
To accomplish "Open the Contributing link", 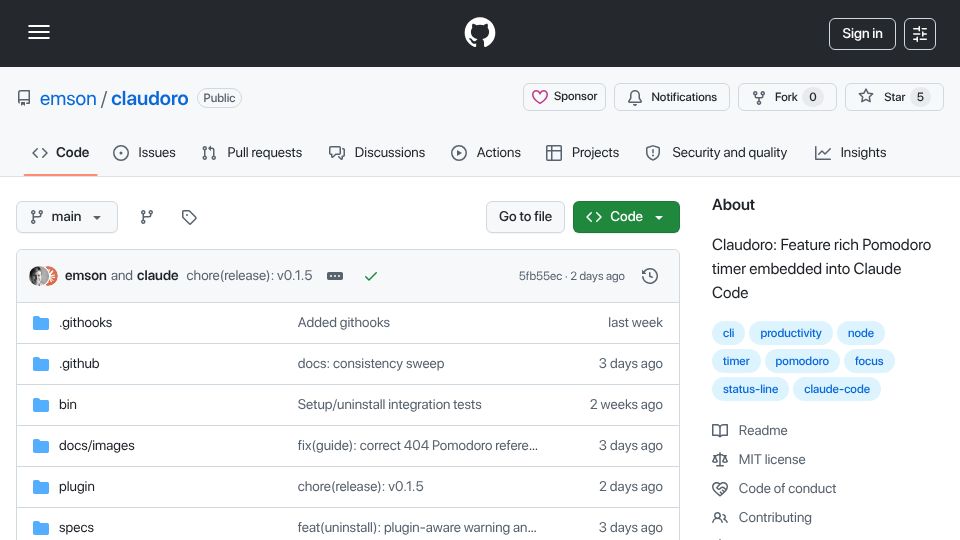I will (762, 518).
